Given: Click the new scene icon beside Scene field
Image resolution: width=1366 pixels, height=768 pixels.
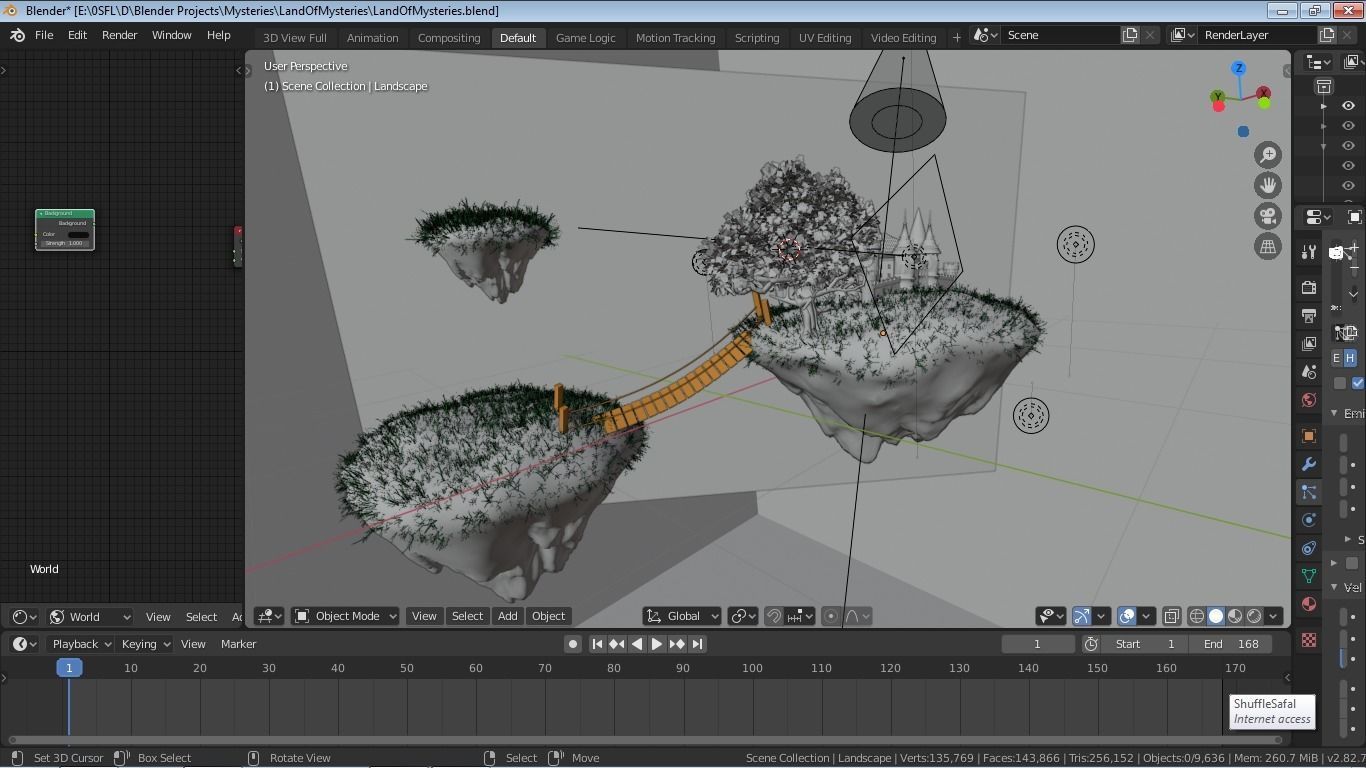Looking at the screenshot, I should (1130, 35).
